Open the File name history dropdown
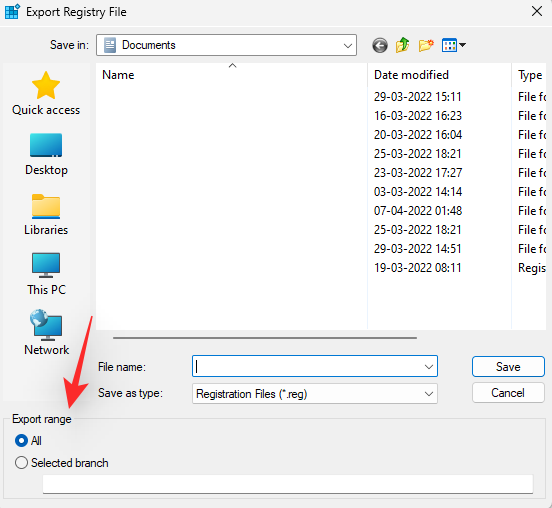552x508 pixels. pyautogui.click(x=428, y=367)
